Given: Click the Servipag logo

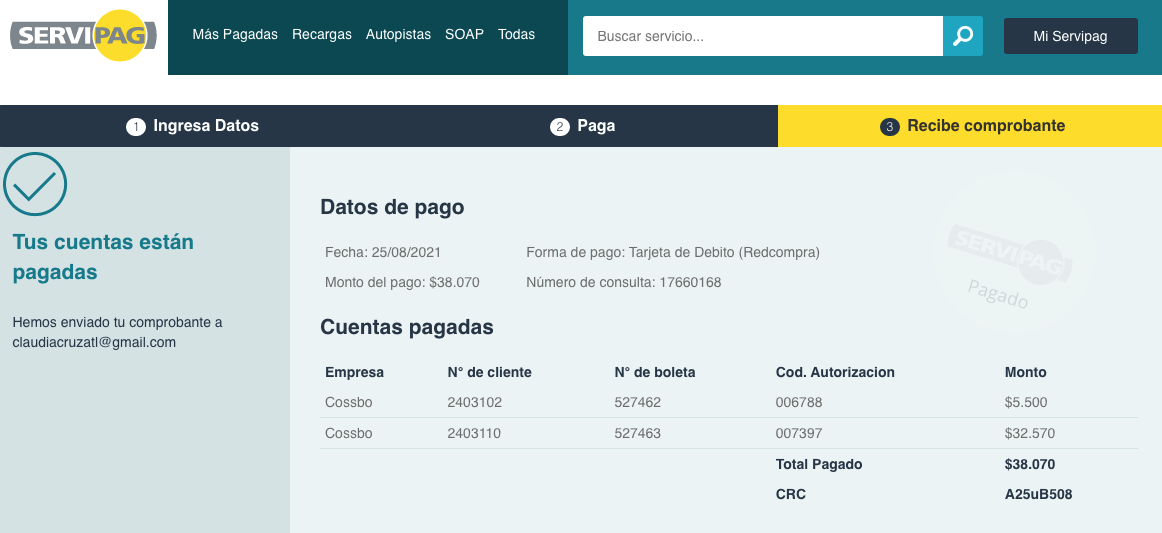Looking at the screenshot, I should [84, 36].
